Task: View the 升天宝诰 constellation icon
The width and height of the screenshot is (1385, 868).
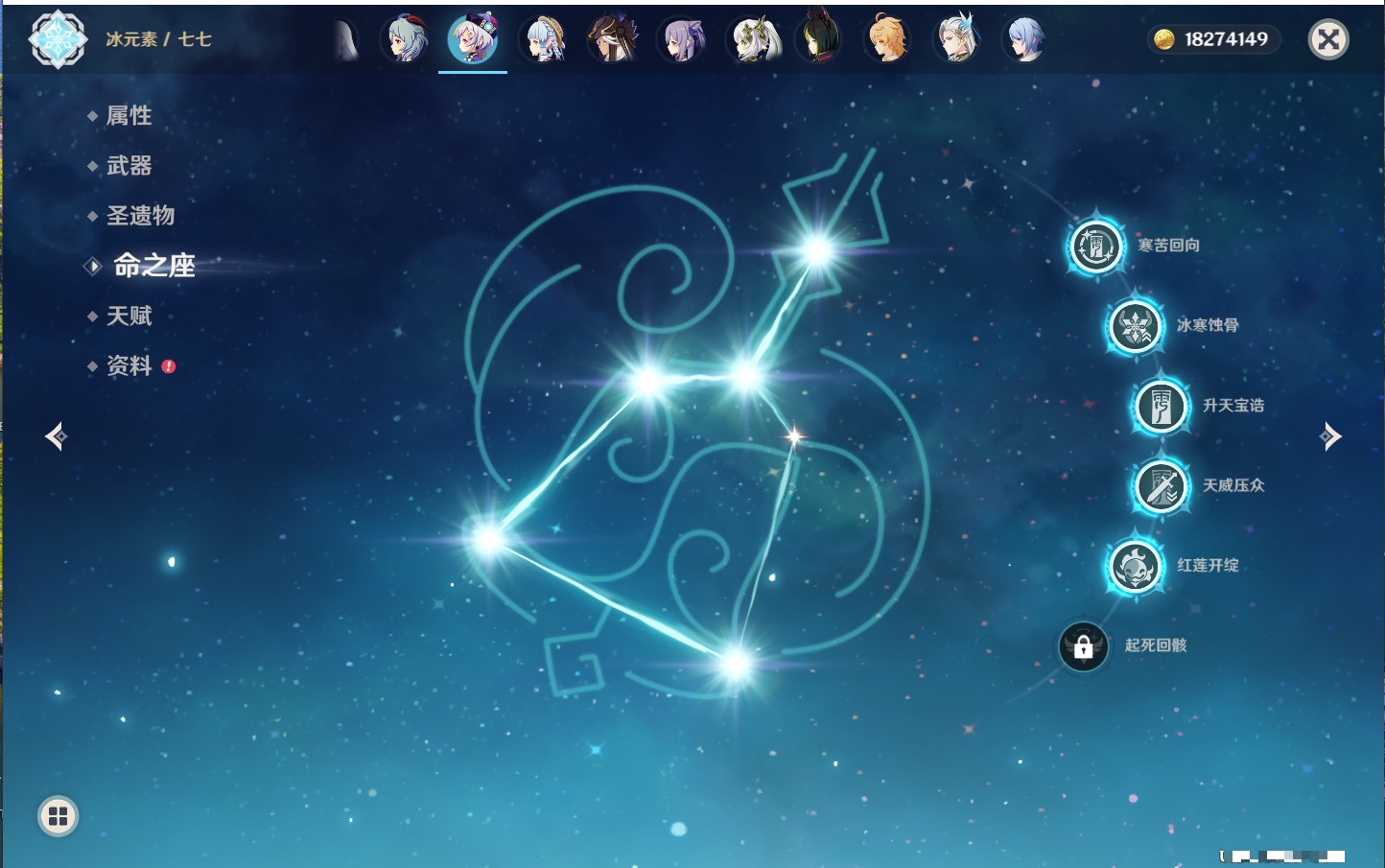Action: tap(1161, 406)
